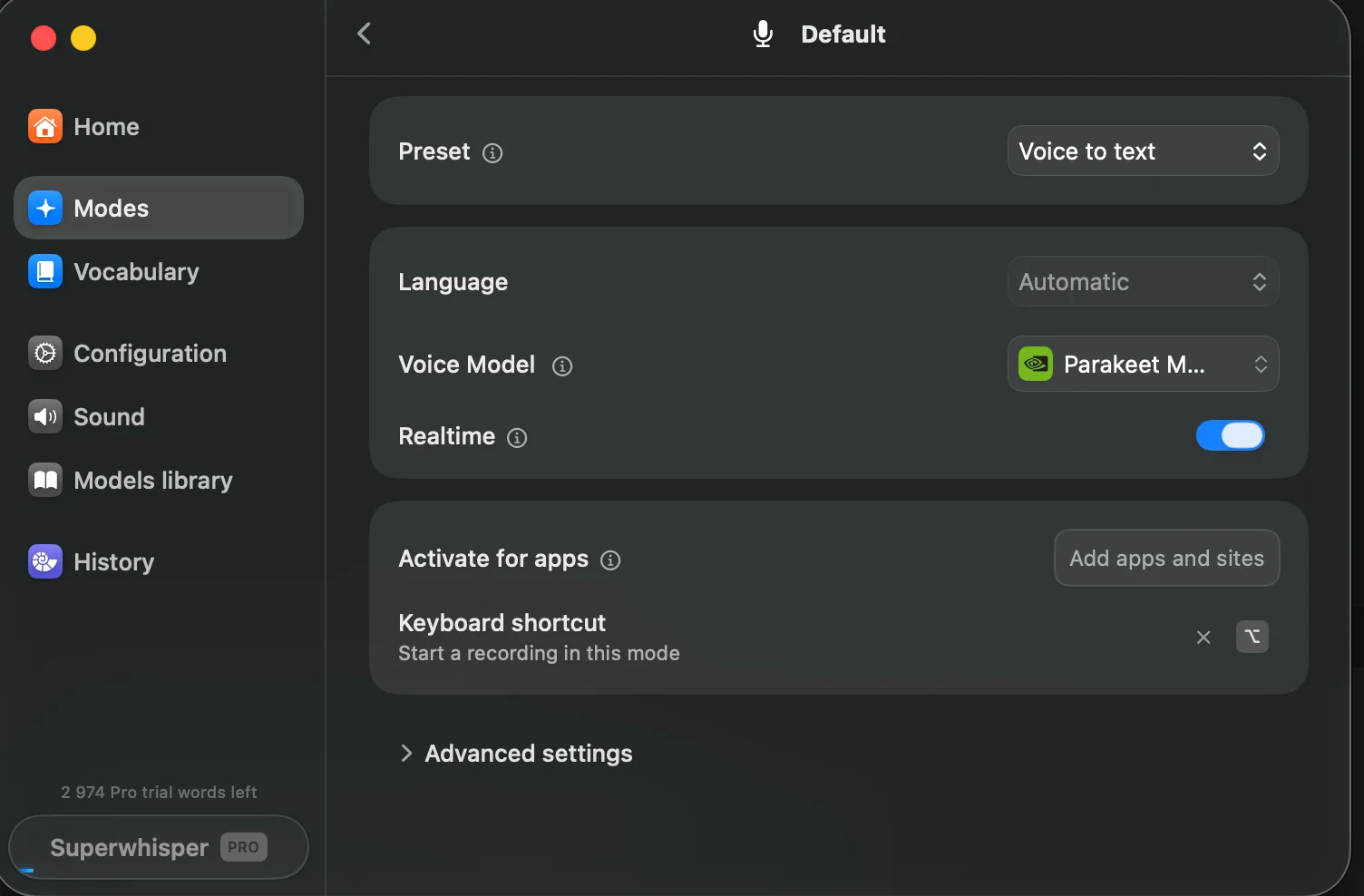Screen dimensions: 1364x896
Task: Show info about Voice Model
Action: pos(562,365)
